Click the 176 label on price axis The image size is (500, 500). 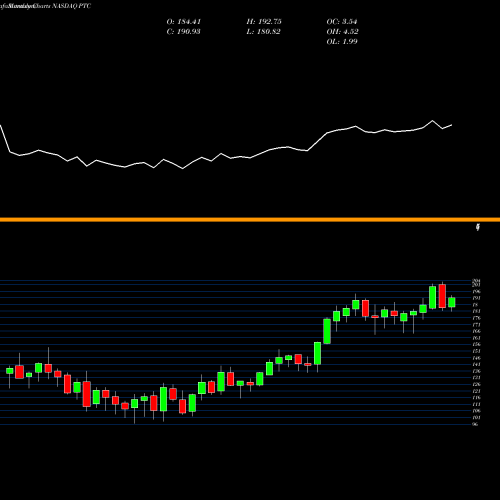476,318
